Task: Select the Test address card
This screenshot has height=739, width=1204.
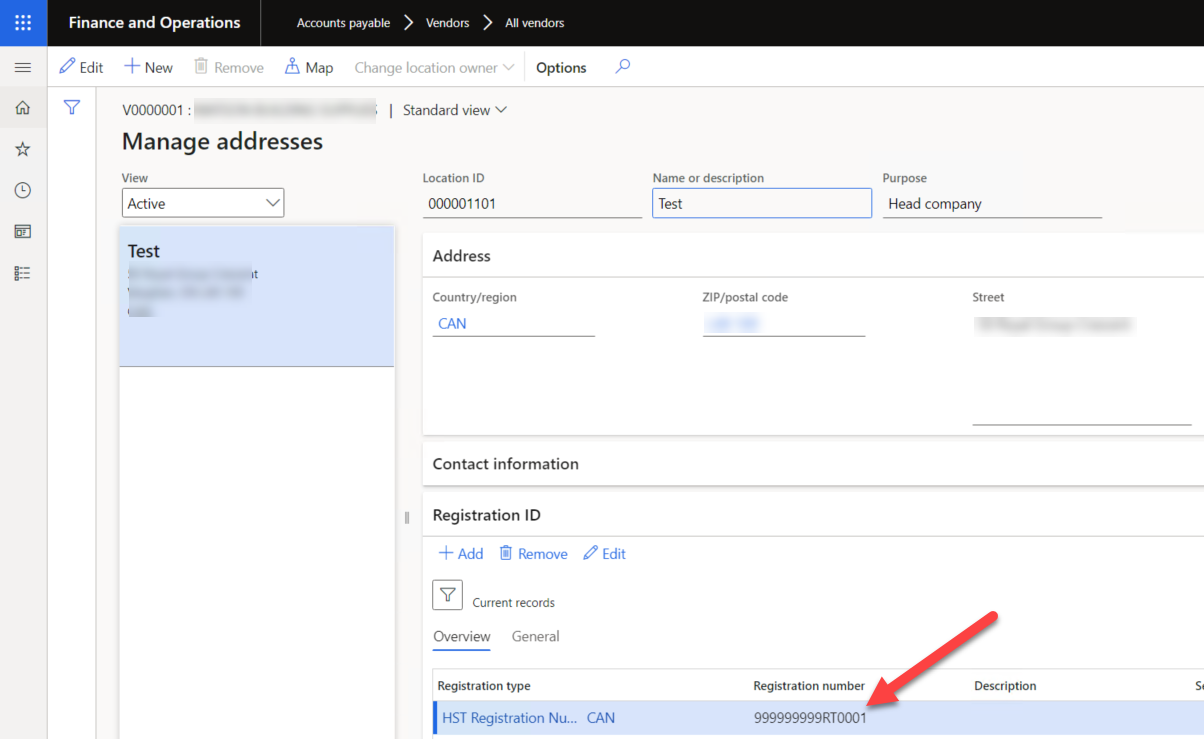Action: coord(257,296)
